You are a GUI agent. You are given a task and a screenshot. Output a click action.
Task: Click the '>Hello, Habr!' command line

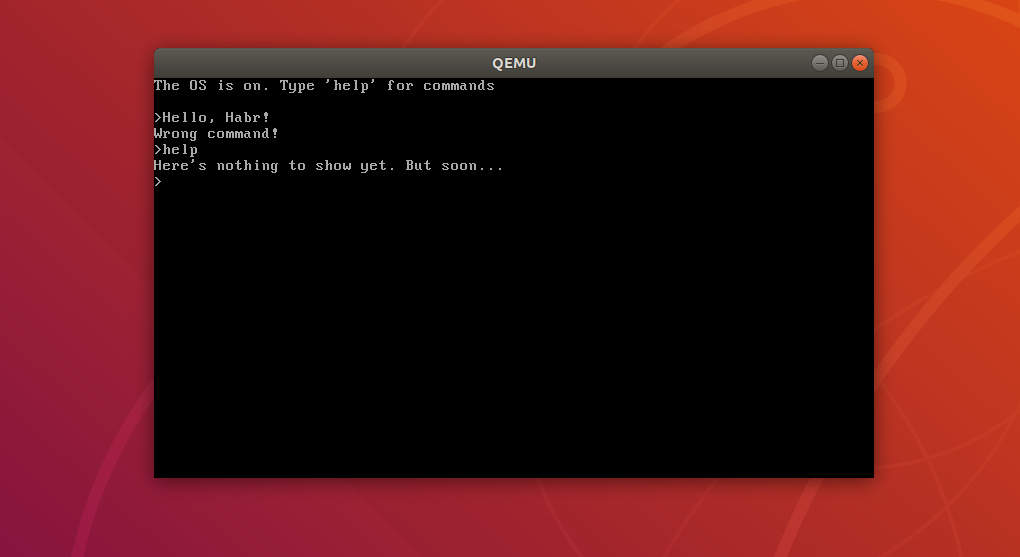pyautogui.click(x=212, y=118)
